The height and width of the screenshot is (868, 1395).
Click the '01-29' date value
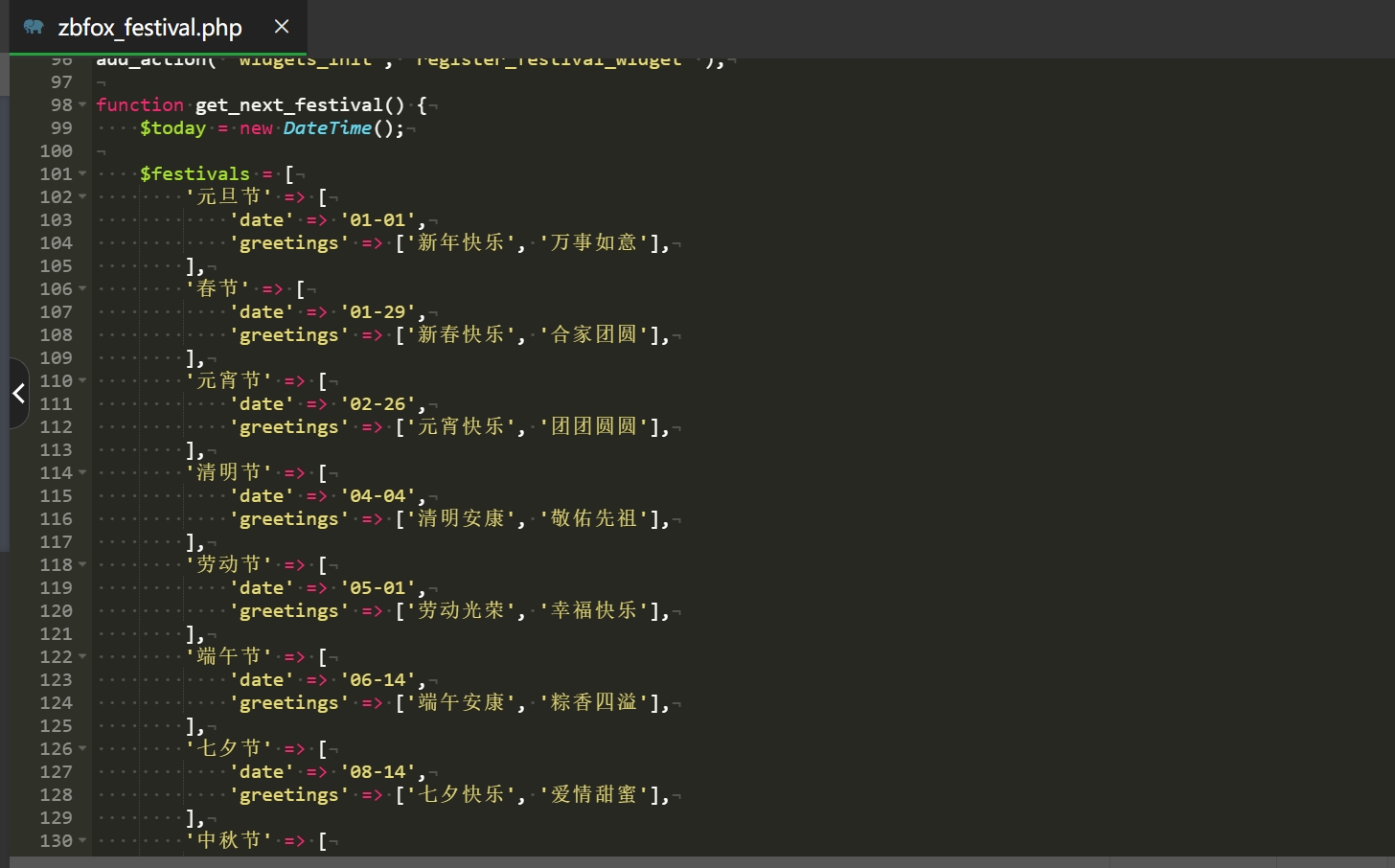378,311
